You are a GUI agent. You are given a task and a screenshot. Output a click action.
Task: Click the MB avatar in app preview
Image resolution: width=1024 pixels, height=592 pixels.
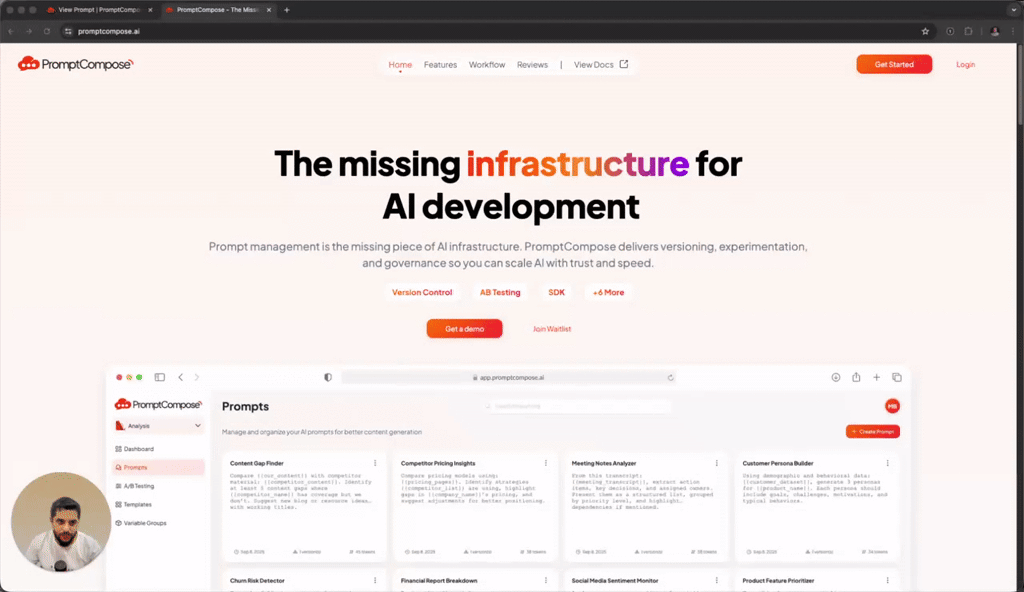tap(892, 406)
